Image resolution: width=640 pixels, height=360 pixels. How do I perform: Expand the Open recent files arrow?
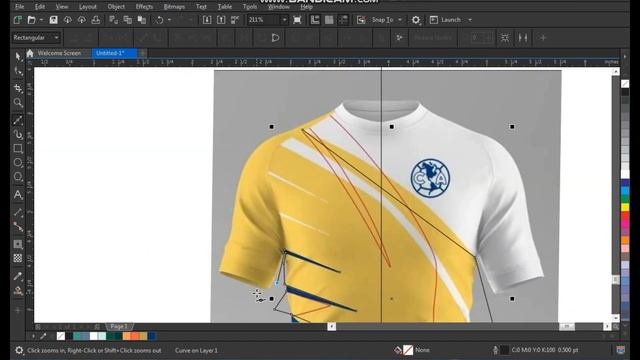tap(41, 20)
